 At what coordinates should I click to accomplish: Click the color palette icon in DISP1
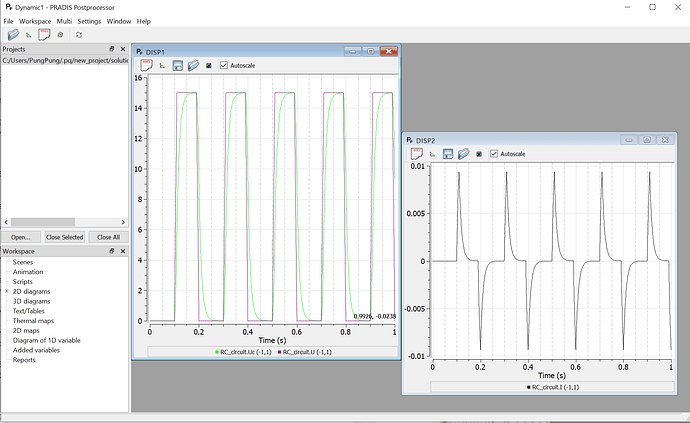tap(209, 66)
